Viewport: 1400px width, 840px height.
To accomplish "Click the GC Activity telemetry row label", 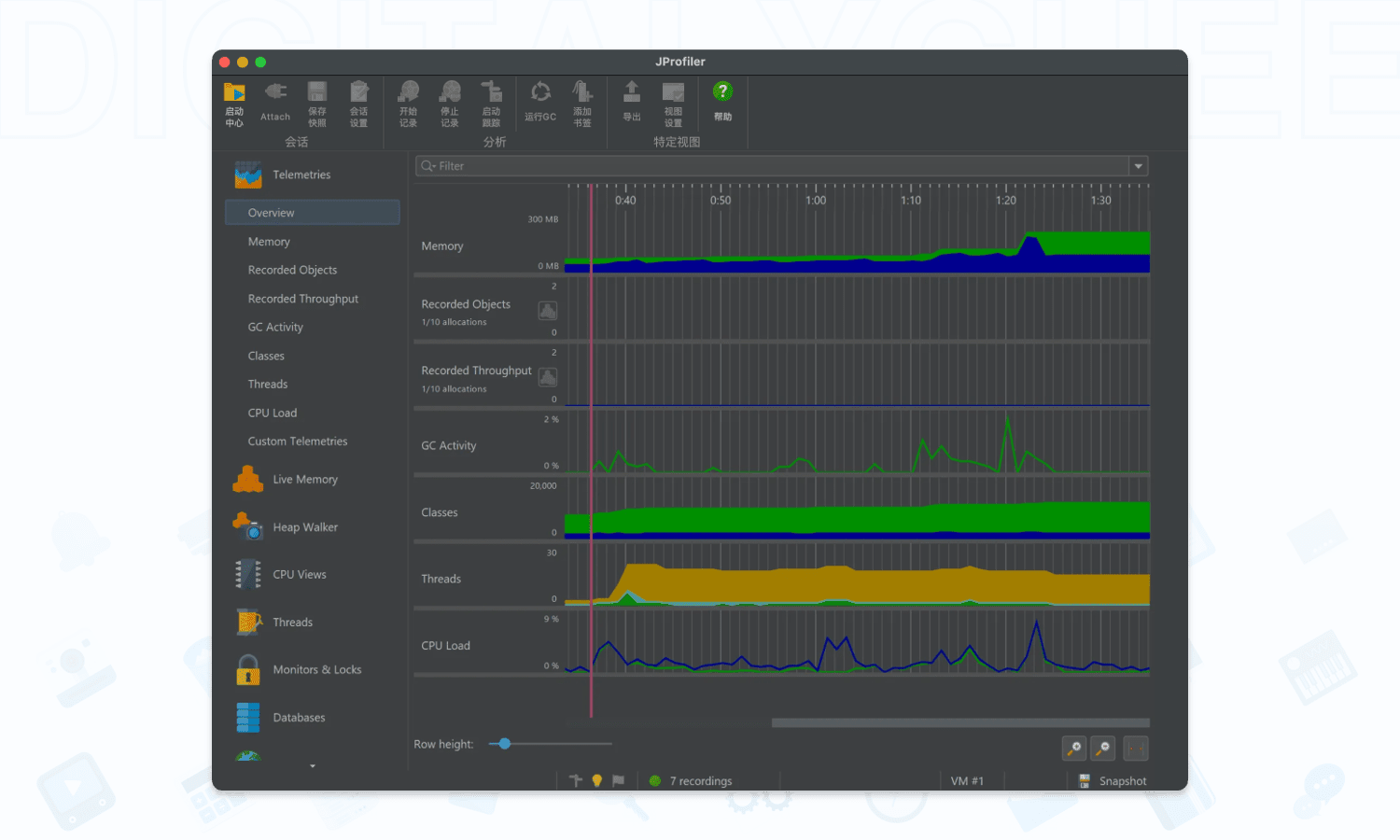I will [449, 446].
